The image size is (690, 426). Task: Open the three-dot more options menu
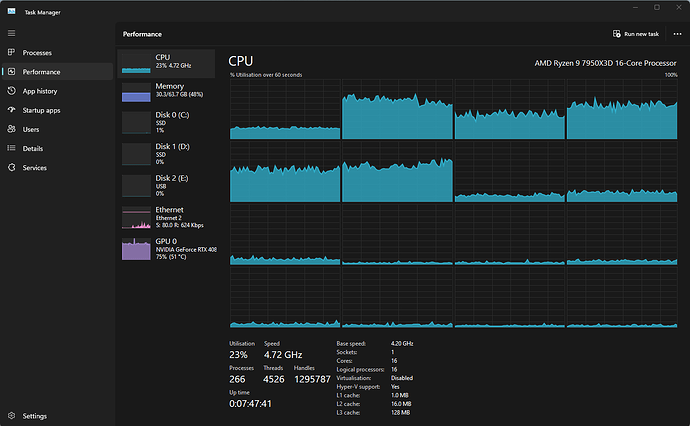pyautogui.click(x=677, y=34)
